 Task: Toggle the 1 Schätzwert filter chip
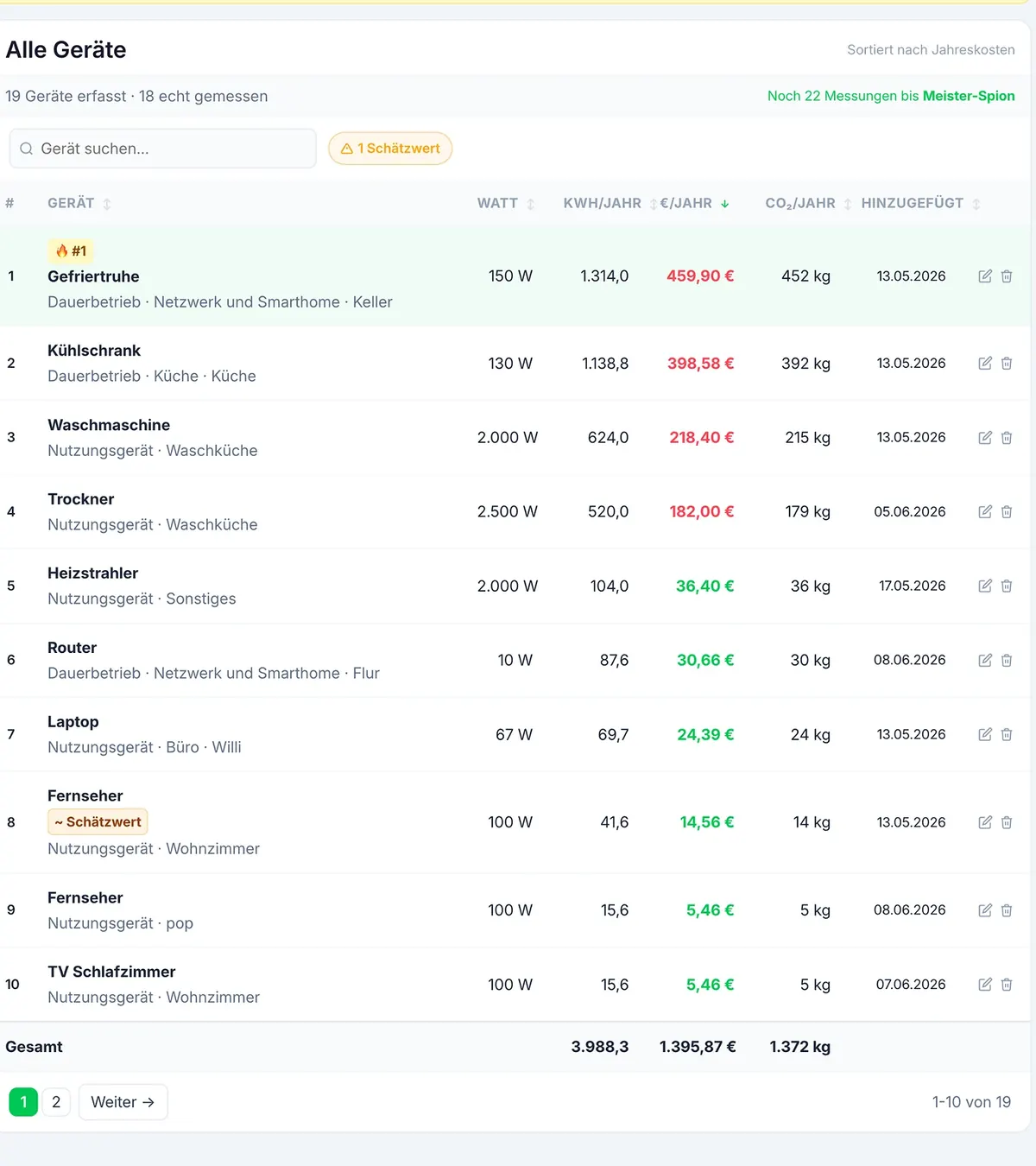(x=390, y=149)
